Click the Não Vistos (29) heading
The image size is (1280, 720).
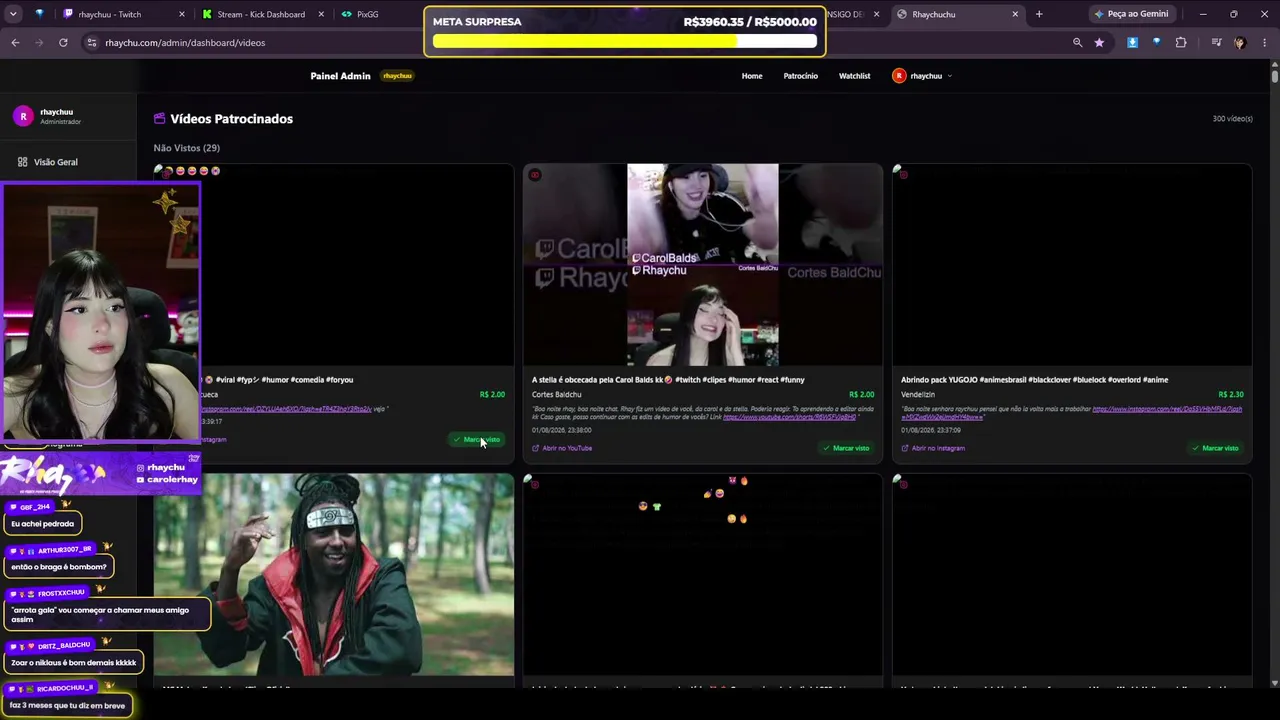(x=186, y=148)
